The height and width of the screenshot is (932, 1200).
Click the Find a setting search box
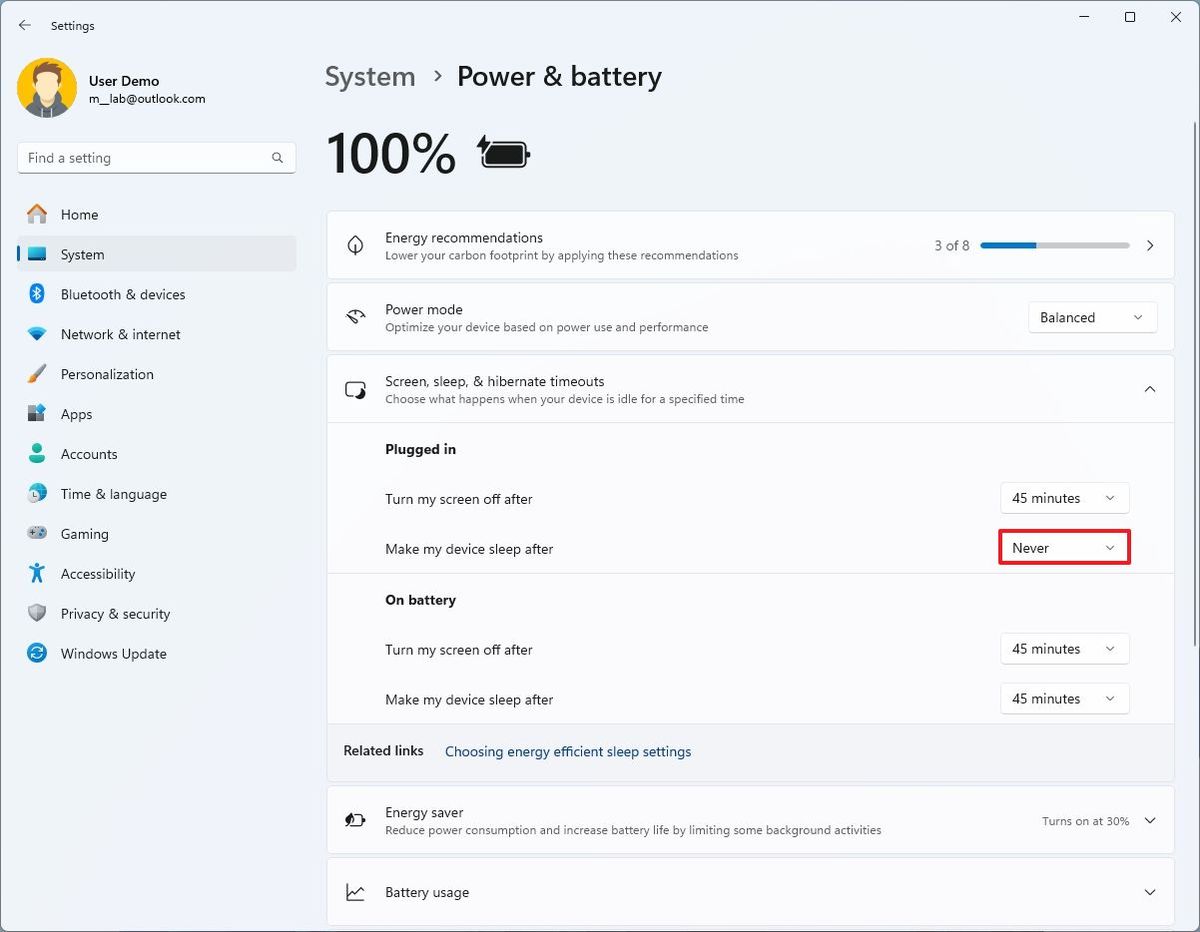[x=145, y=158]
